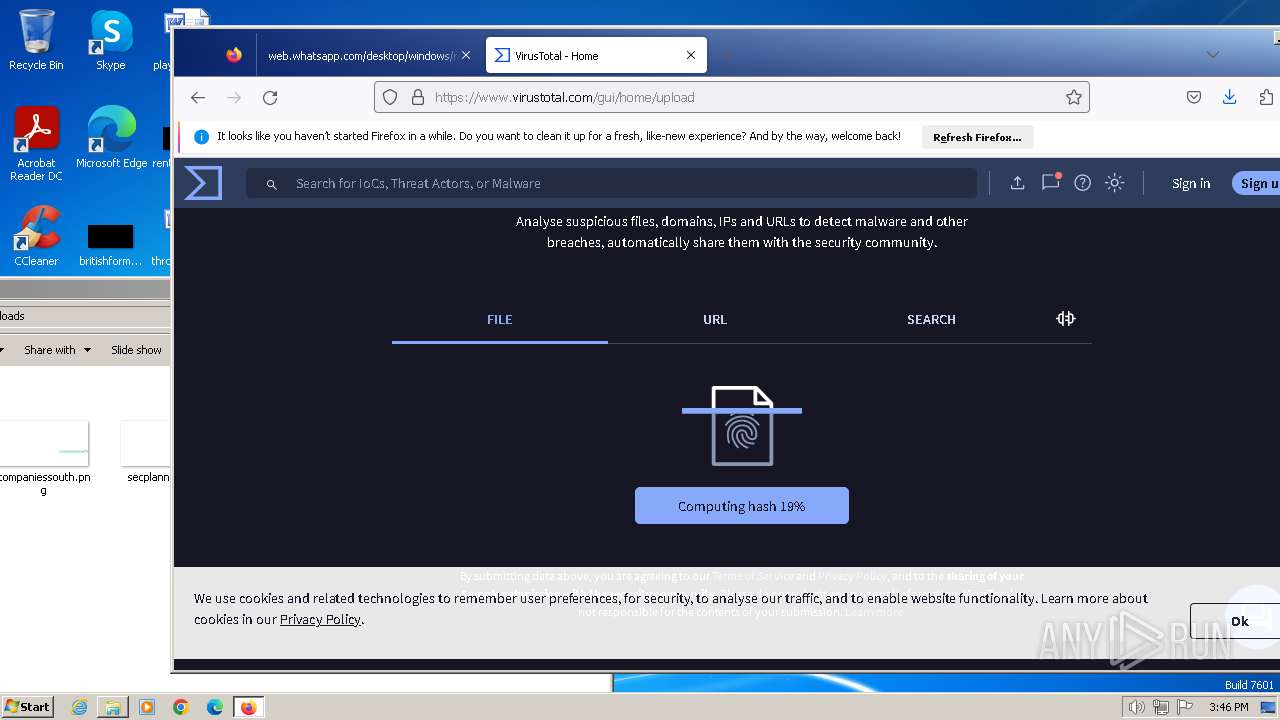The height and width of the screenshot is (720, 1280).
Task: Click the Computing hash 19% progress button
Action: point(742,506)
